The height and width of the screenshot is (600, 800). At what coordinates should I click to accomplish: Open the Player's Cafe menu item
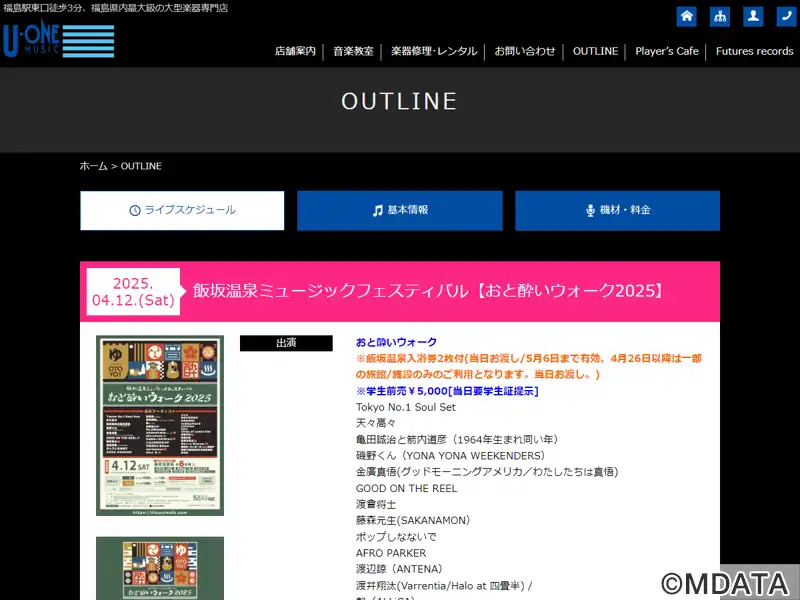pyautogui.click(x=667, y=51)
